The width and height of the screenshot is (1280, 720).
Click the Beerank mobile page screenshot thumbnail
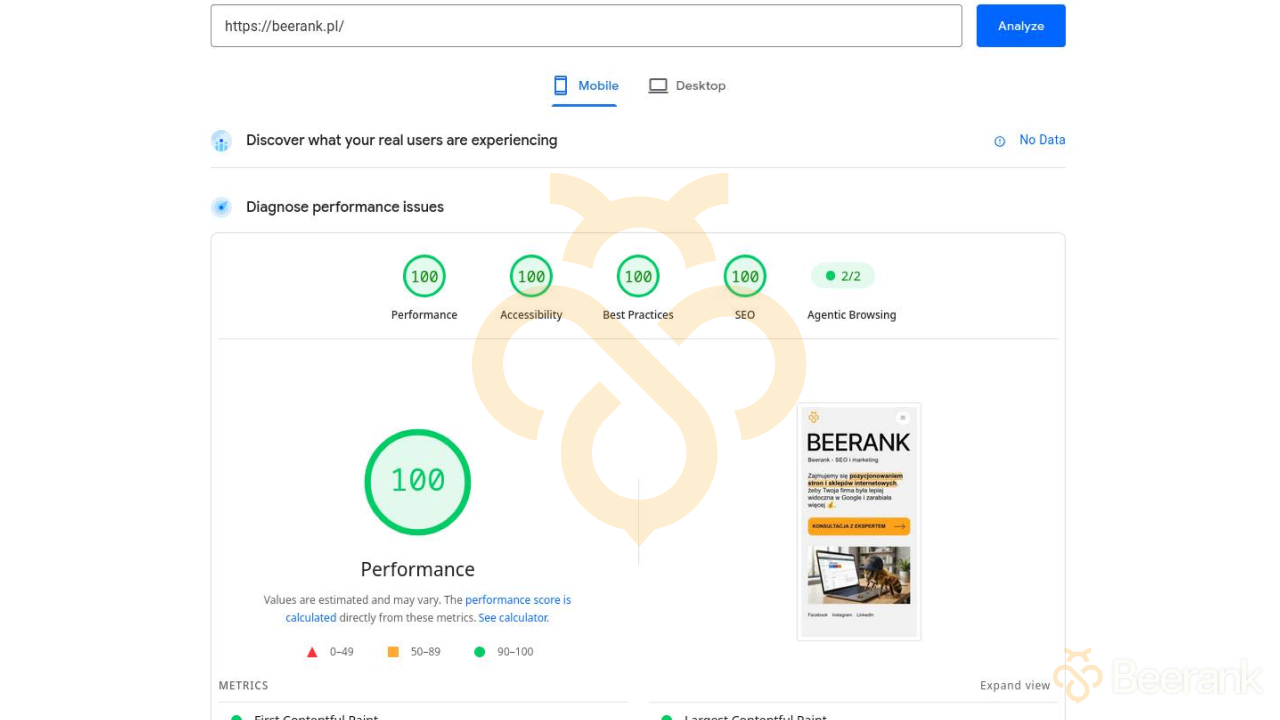[859, 521]
